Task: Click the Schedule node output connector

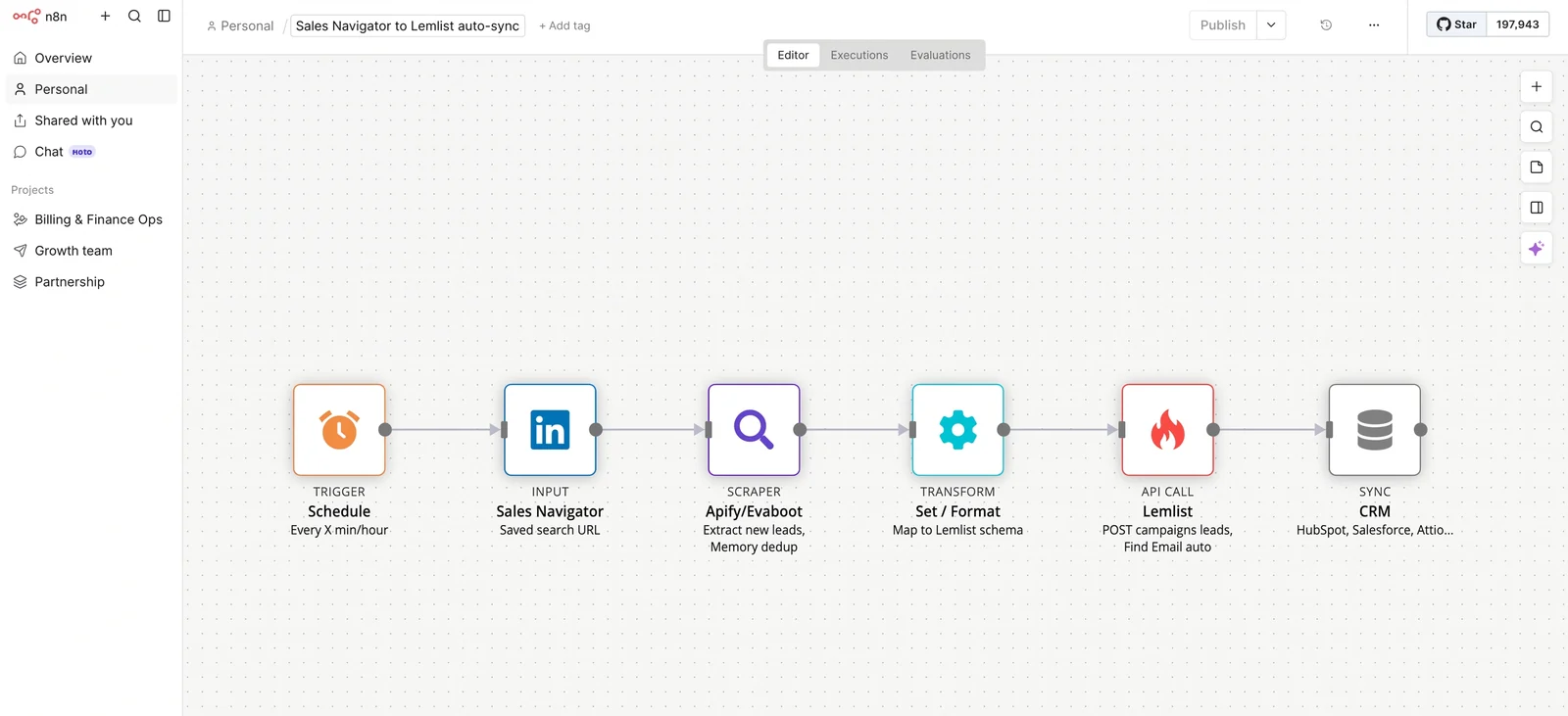Action: pos(385,430)
